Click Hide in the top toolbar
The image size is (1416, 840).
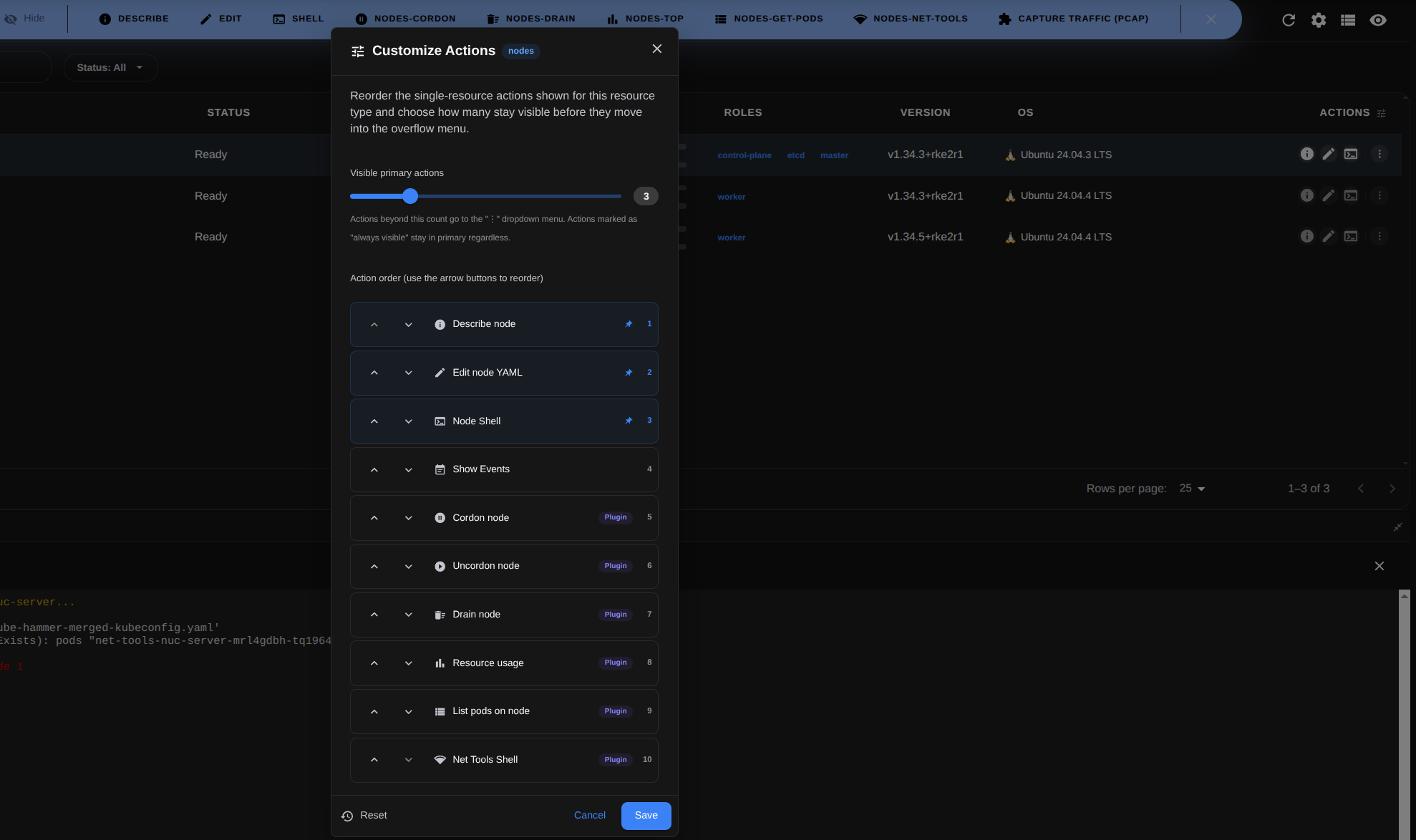coord(25,19)
